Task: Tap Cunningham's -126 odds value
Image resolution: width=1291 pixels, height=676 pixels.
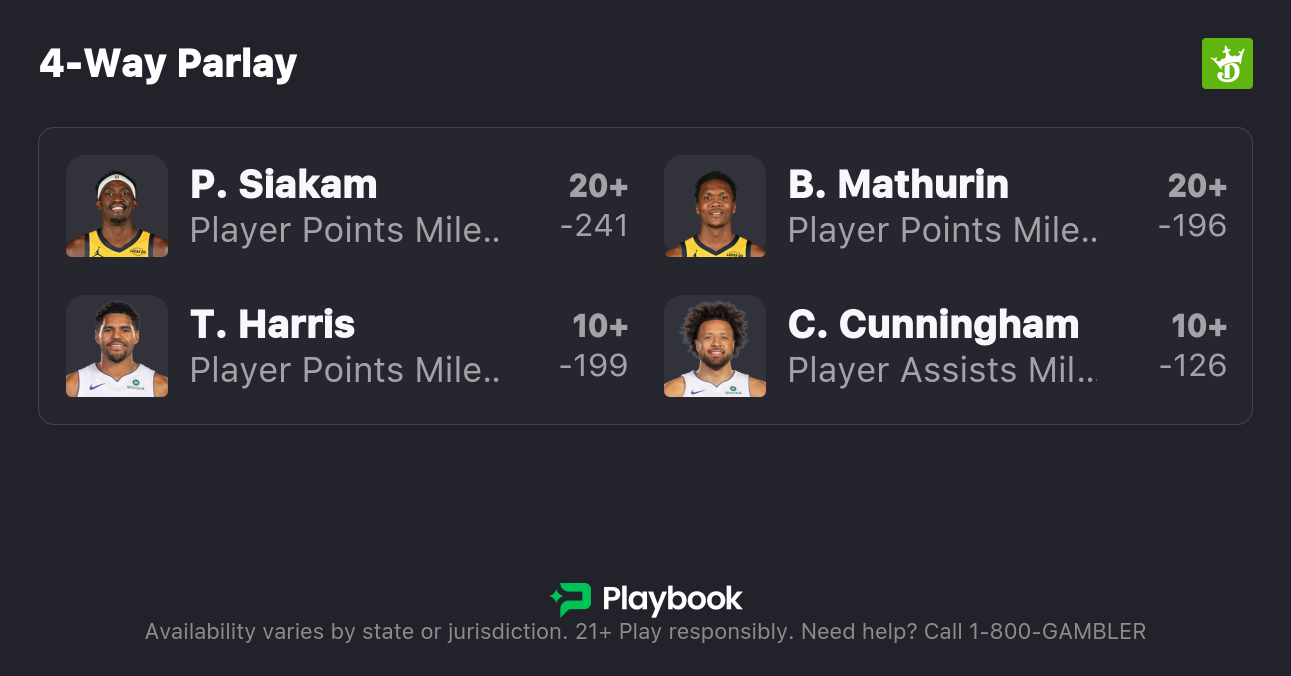Action: coord(1192,366)
